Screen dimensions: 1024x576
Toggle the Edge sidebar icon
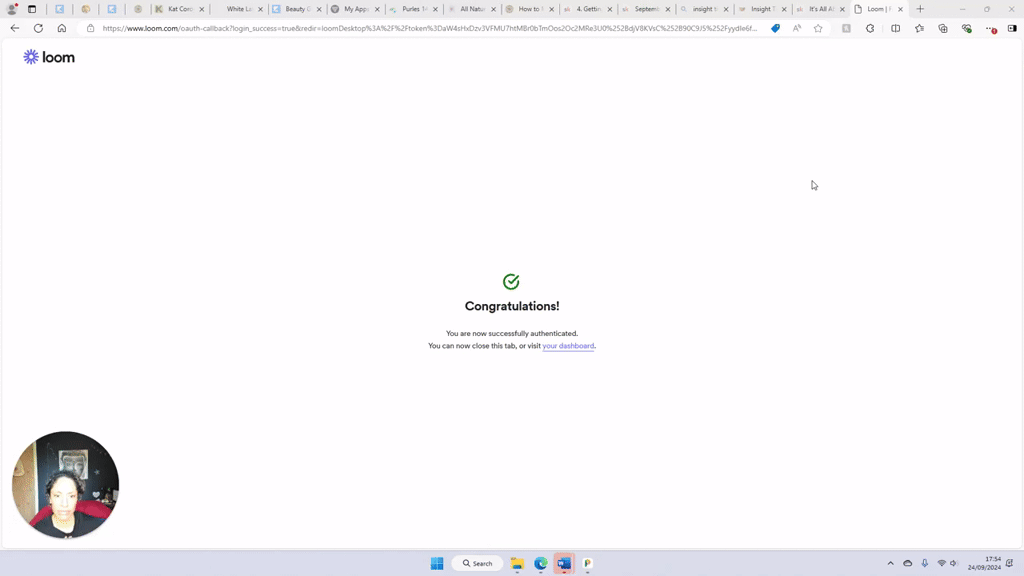pos(1012,28)
